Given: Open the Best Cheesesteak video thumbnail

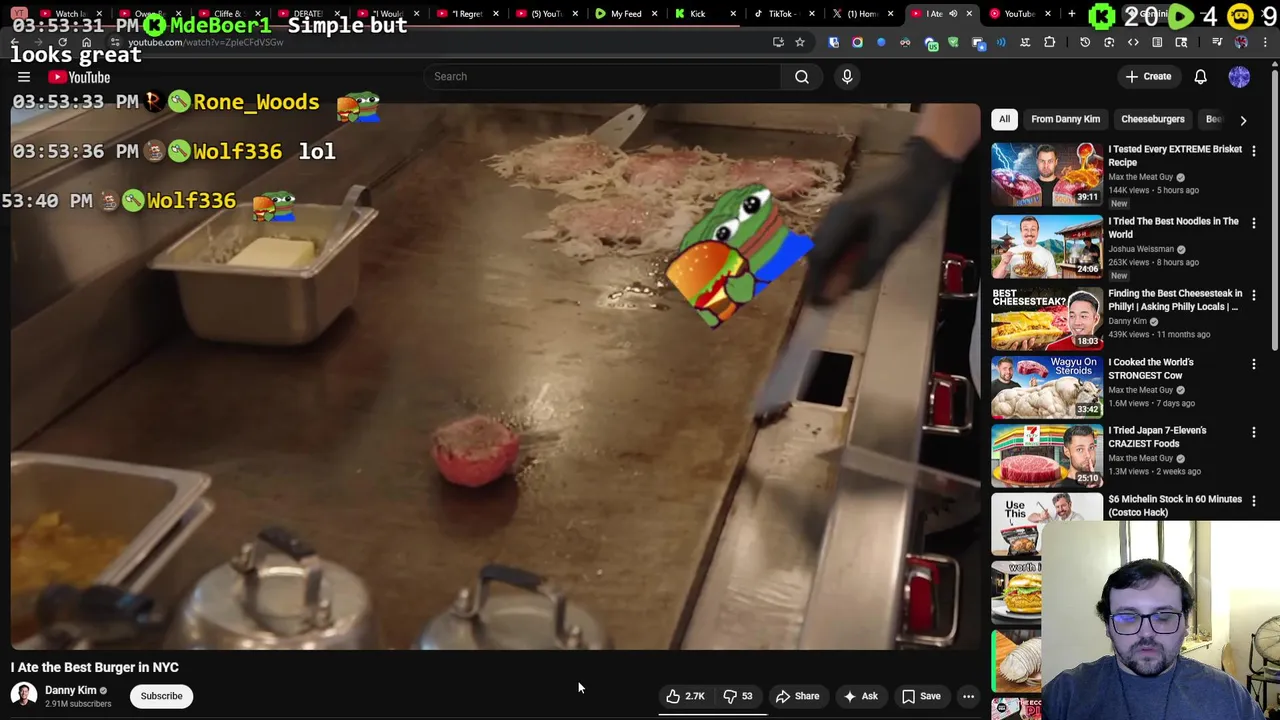Looking at the screenshot, I should click(x=1047, y=318).
